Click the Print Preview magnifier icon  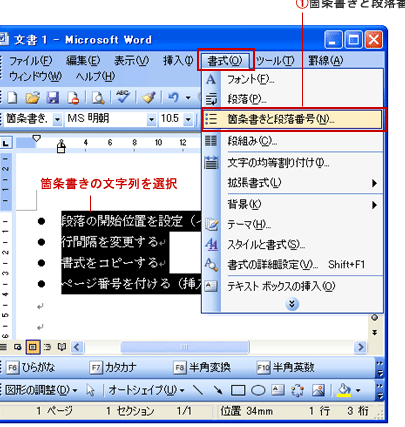tap(98, 98)
